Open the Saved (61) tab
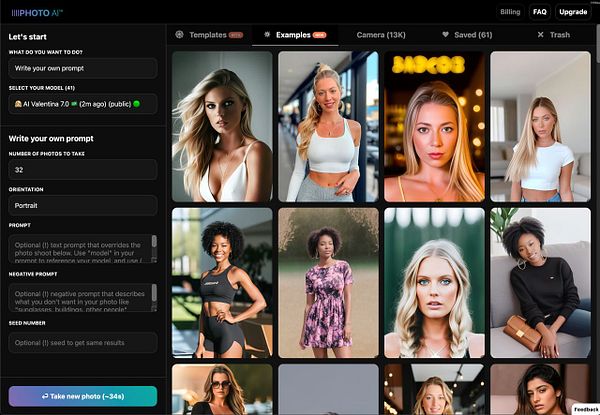This screenshot has width=600, height=415. (x=467, y=35)
